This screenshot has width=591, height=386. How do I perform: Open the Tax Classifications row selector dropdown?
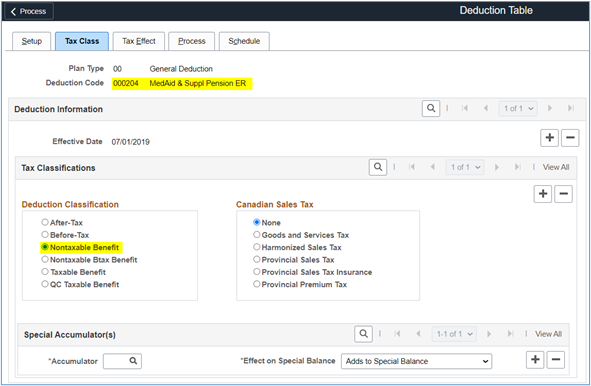(465, 167)
